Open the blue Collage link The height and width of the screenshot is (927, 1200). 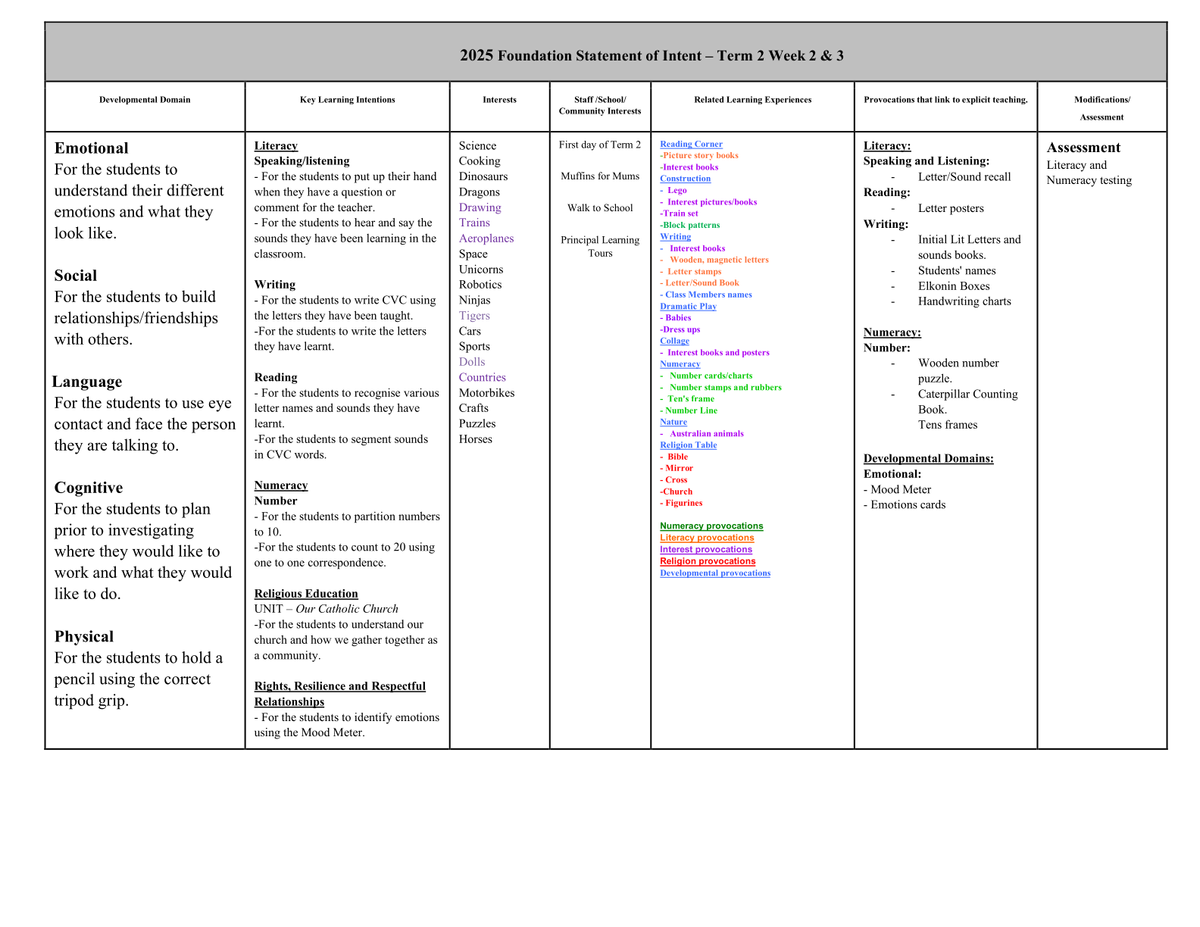point(674,341)
